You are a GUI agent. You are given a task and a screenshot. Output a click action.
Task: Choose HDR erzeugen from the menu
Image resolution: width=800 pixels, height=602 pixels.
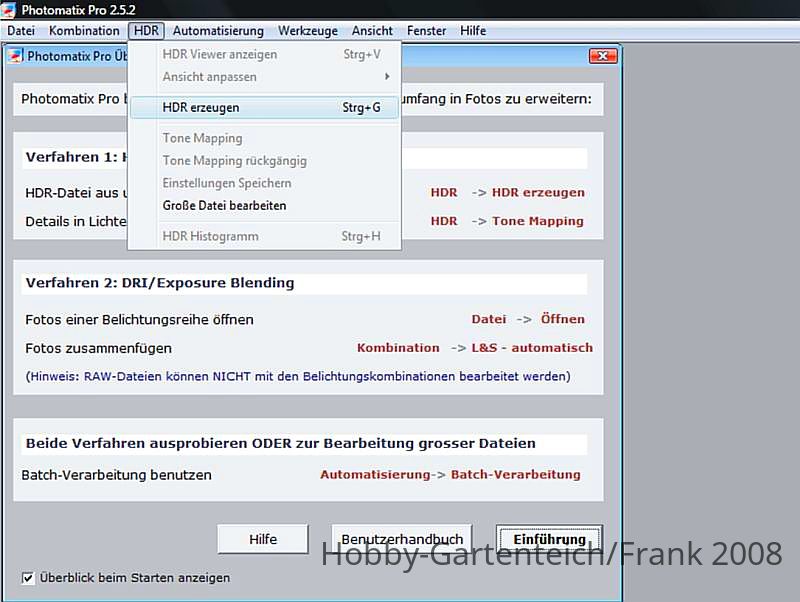tap(264, 108)
